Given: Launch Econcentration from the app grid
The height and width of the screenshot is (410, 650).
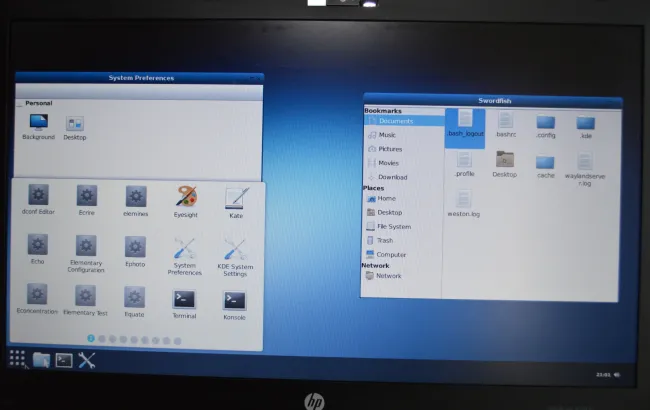Looking at the screenshot, I should [x=37, y=299].
